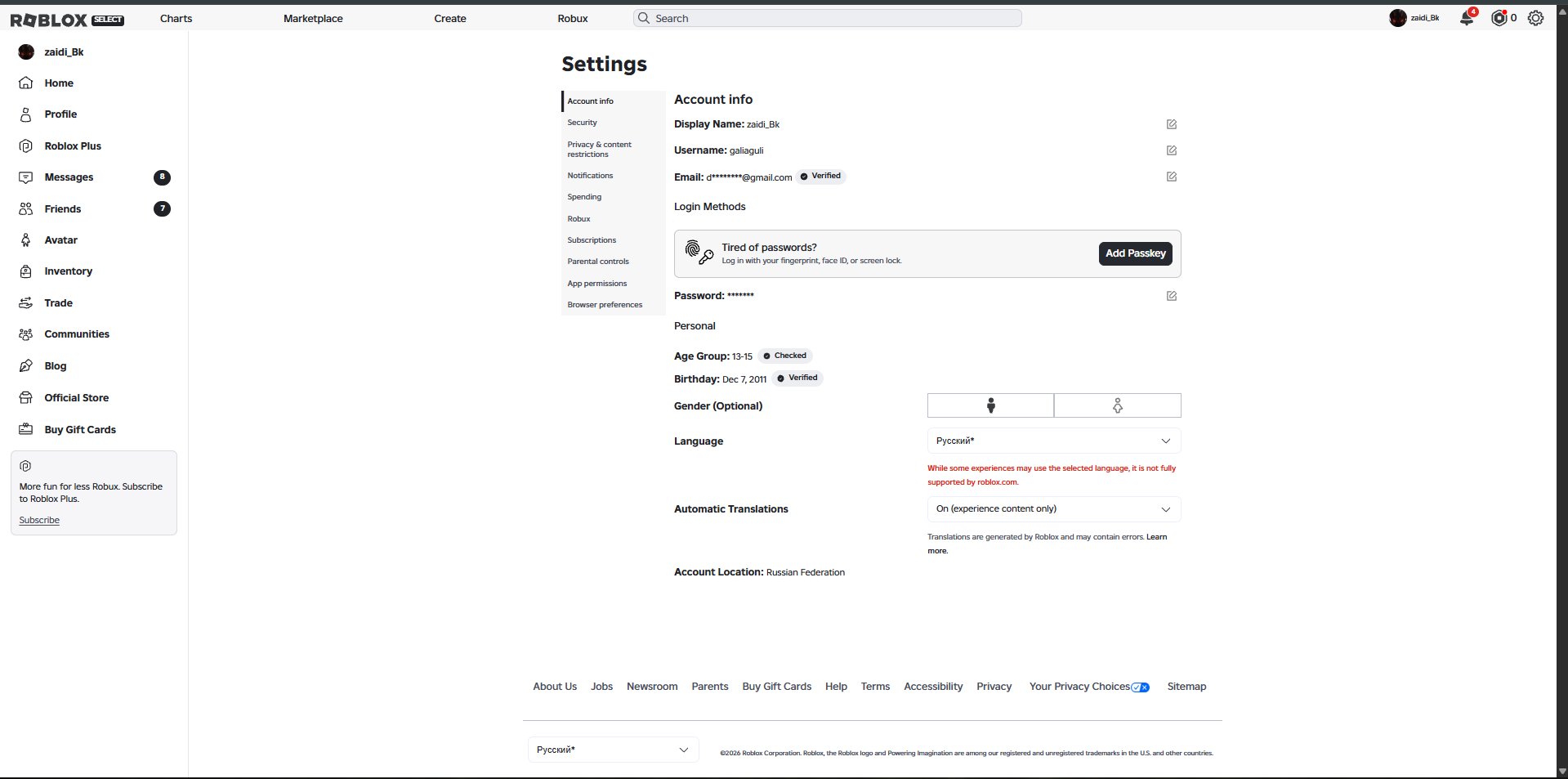
Task: Click the Account Location value Russian Federation
Action: tap(806, 572)
